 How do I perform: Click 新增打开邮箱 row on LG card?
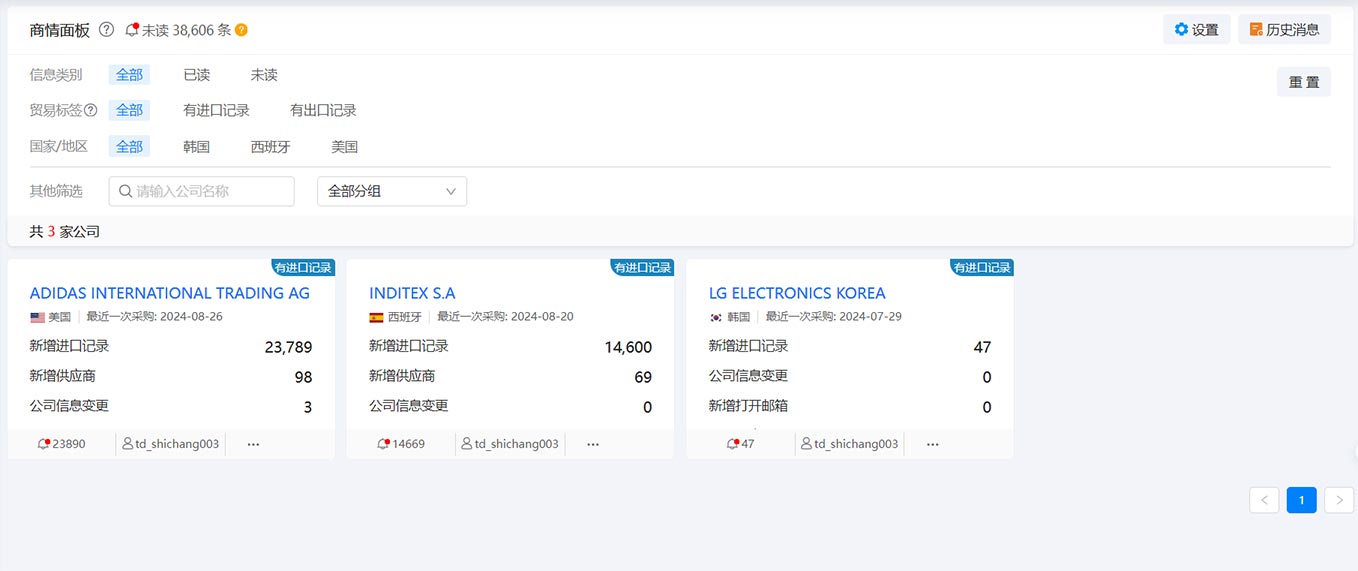[x=850, y=406]
